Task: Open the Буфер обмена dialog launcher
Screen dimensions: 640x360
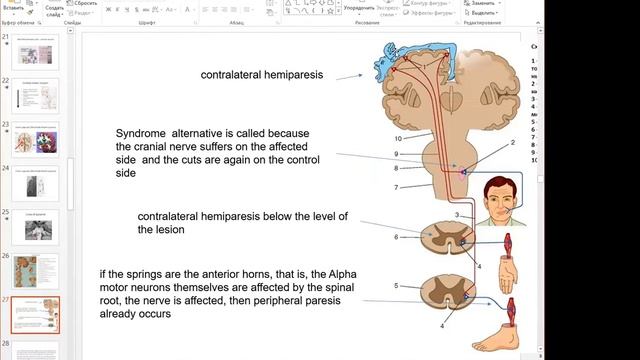Action: pyautogui.click(x=39, y=23)
